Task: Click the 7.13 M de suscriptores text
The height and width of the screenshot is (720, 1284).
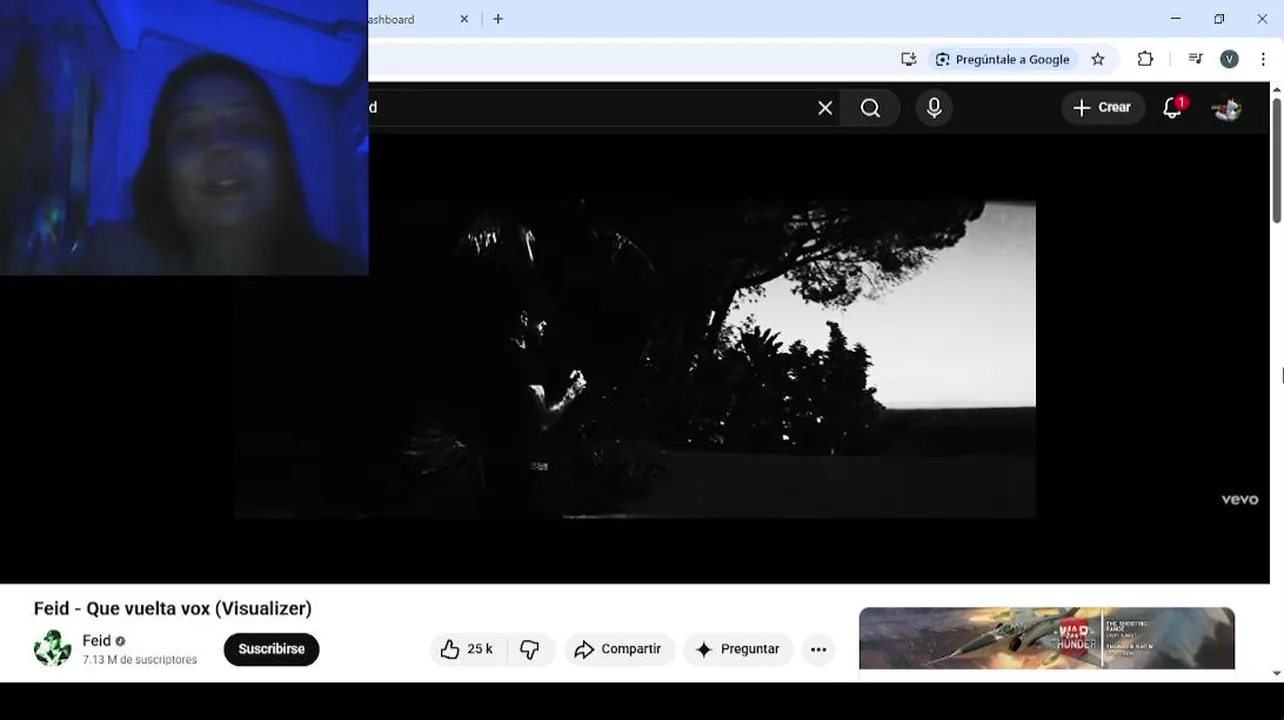Action: 140,660
